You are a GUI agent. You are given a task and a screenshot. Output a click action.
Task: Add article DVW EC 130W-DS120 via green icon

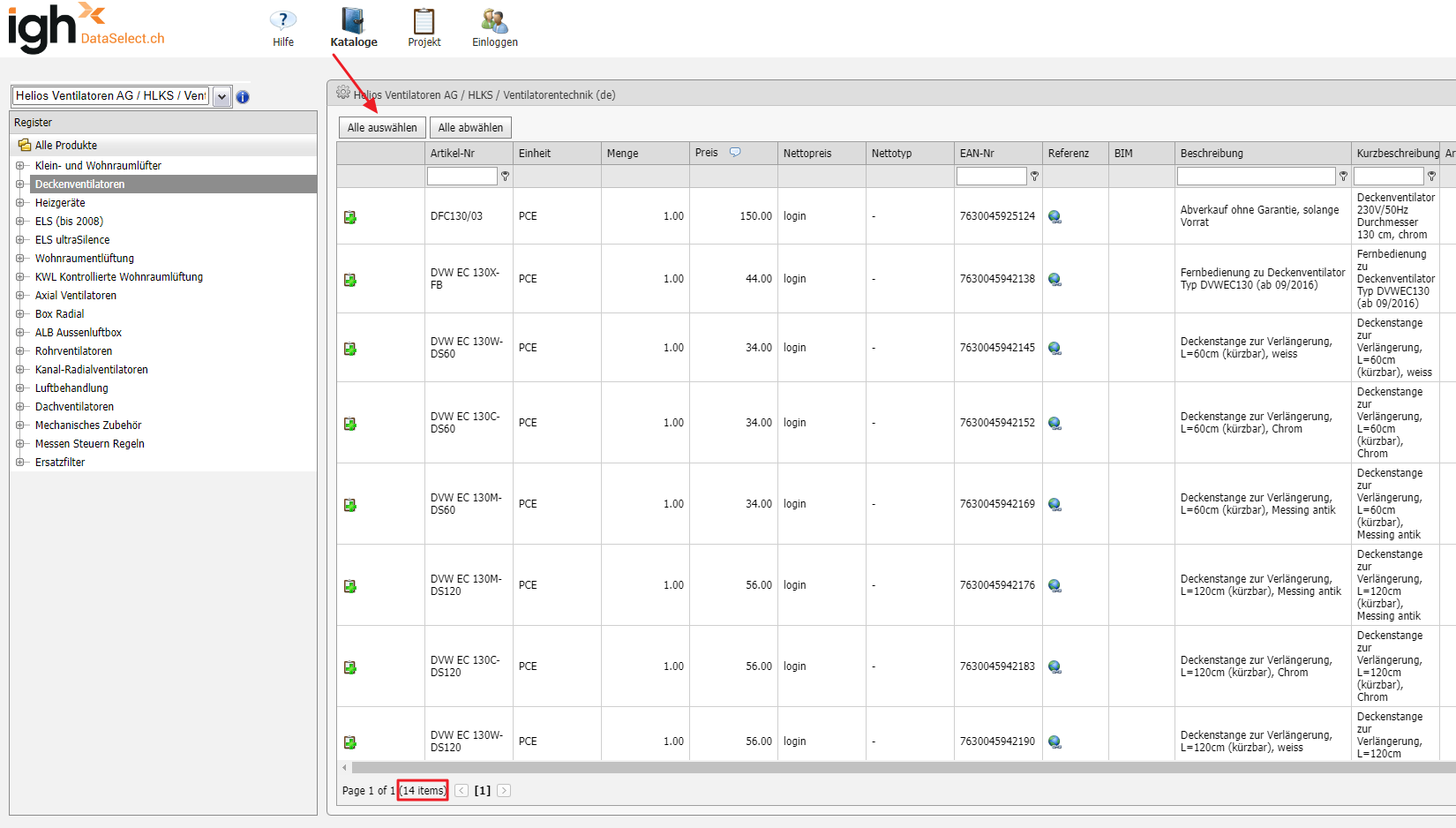(350, 742)
